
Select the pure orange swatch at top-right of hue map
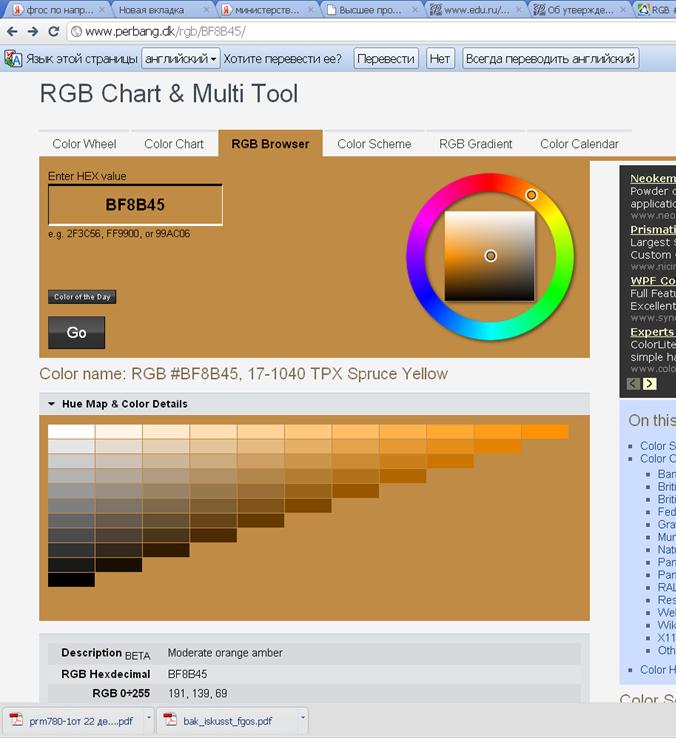click(545, 432)
